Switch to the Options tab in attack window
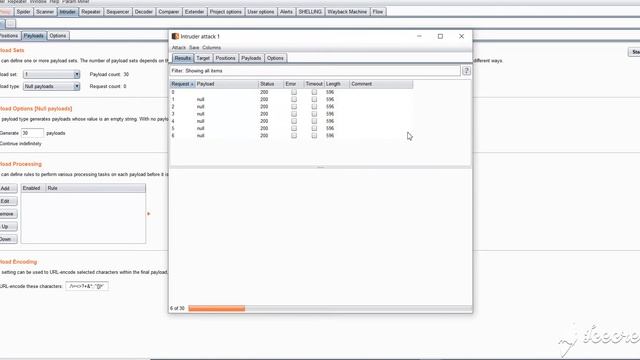Image resolution: width=640 pixels, height=360 pixels. tap(275, 58)
